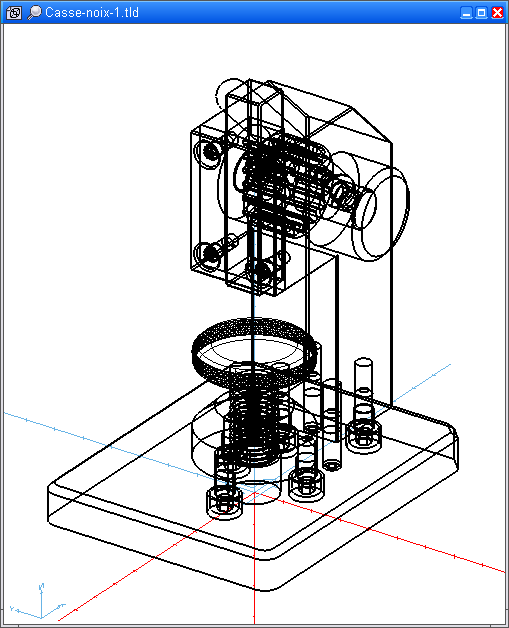Maximize the Casse-noix-1.tld window
509x628 pixels.
pos(481,13)
